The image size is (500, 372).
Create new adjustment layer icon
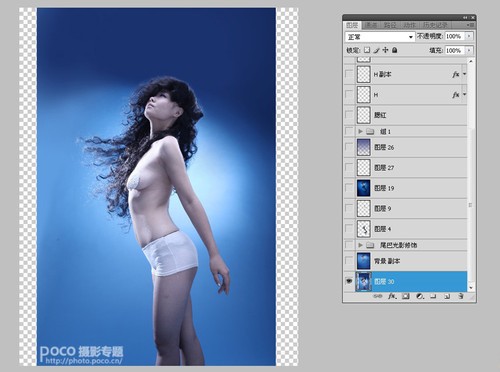(420, 296)
